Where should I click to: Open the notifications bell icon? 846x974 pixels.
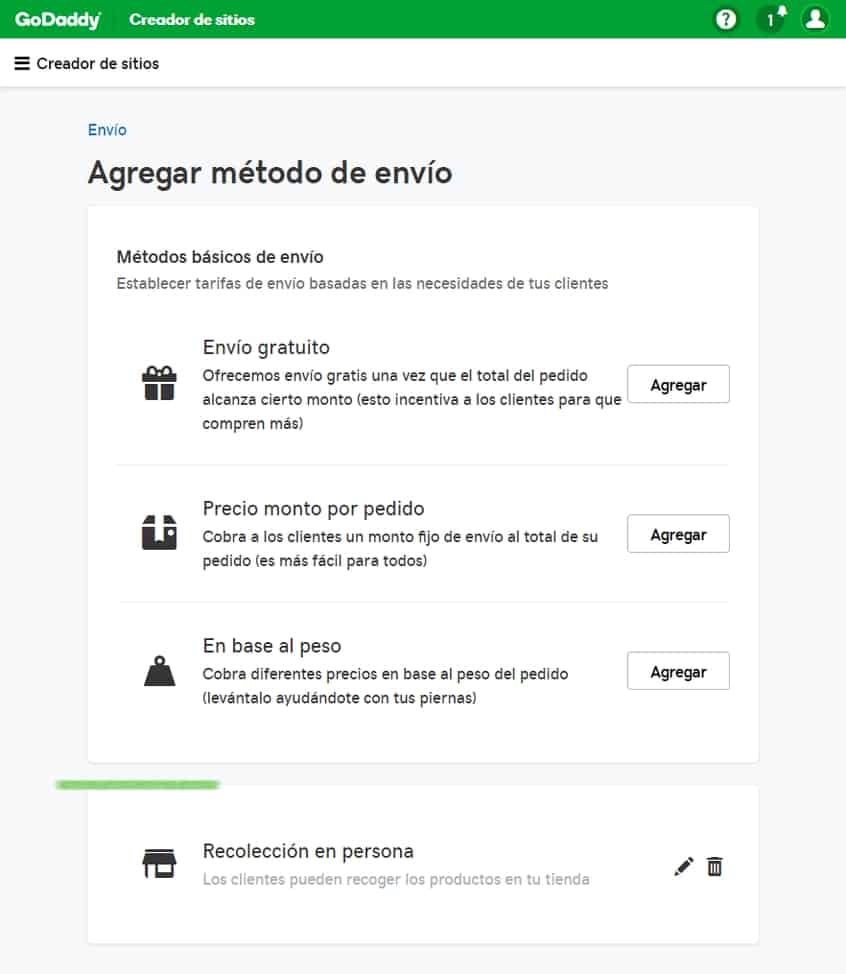pyautogui.click(x=772, y=19)
